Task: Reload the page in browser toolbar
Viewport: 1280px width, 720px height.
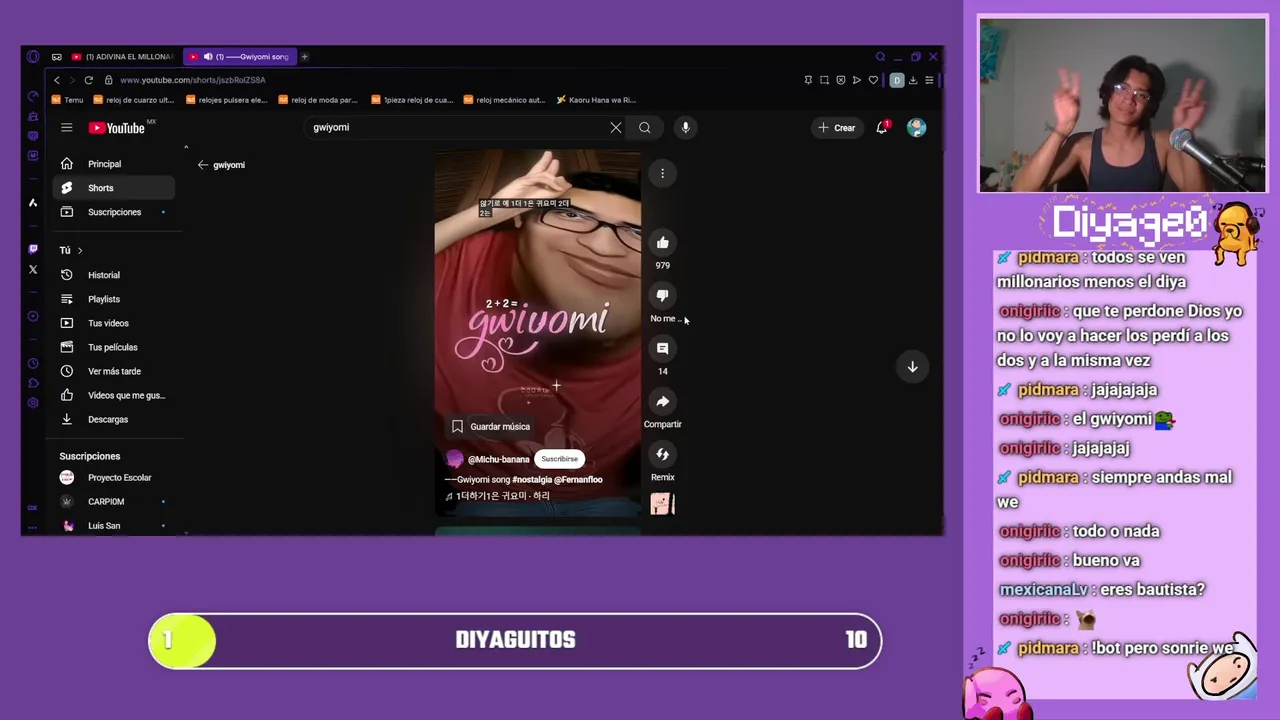Action: (x=88, y=80)
